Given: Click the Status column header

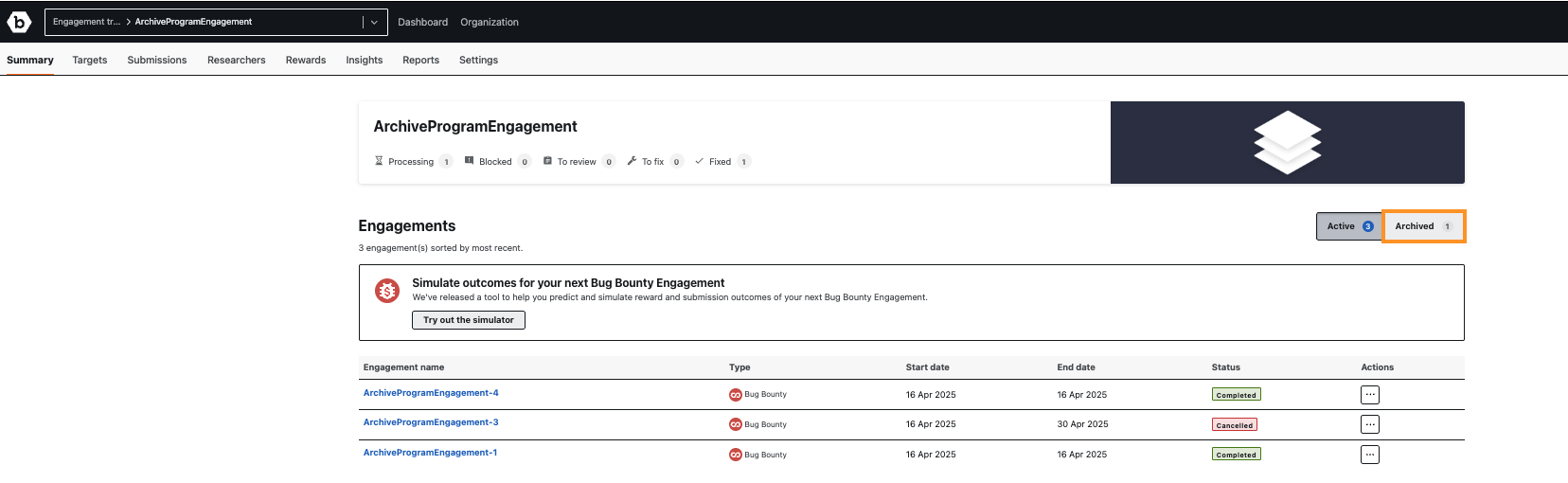Looking at the screenshot, I should point(1225,367).
